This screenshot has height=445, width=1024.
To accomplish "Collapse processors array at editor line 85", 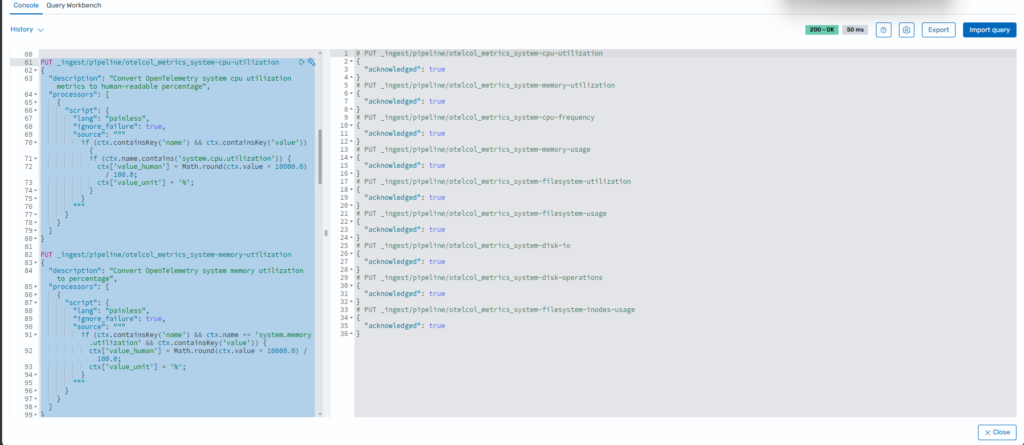I will coord(35,286).
